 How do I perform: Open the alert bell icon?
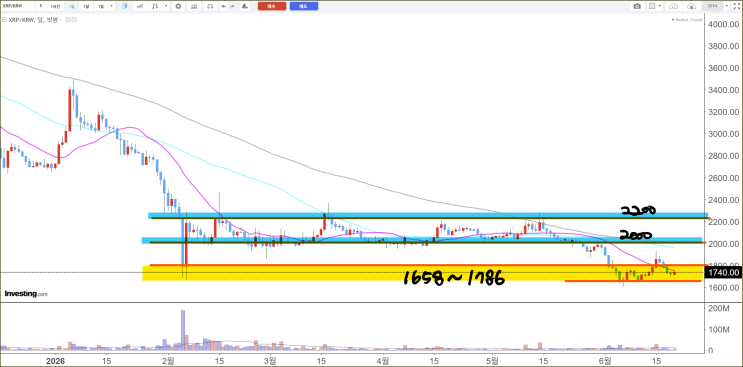click(245, 6)
